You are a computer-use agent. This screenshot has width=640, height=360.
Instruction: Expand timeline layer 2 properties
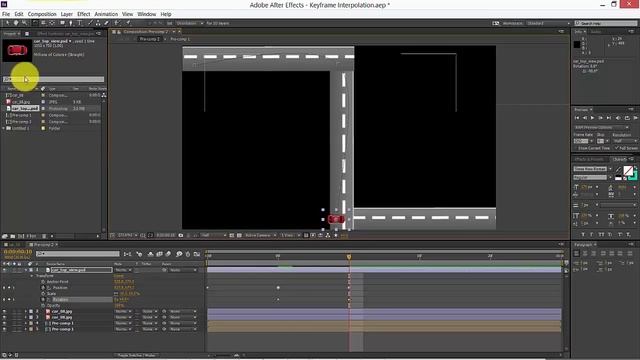tap(26, 311)
